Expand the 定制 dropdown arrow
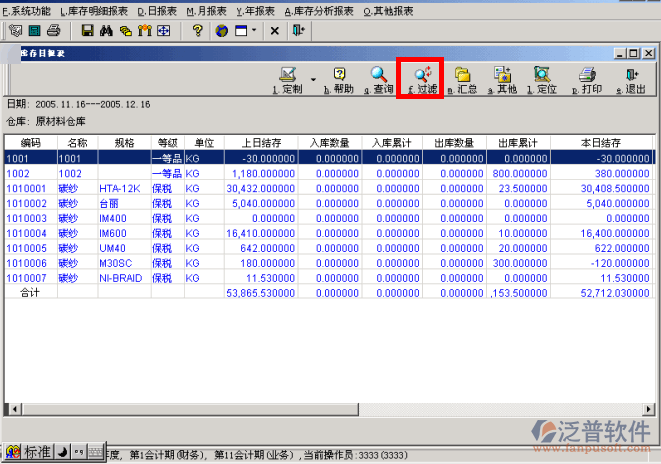The height and width of the screenshot is (464, 661). pyautogui.click(x=313, y=79)
